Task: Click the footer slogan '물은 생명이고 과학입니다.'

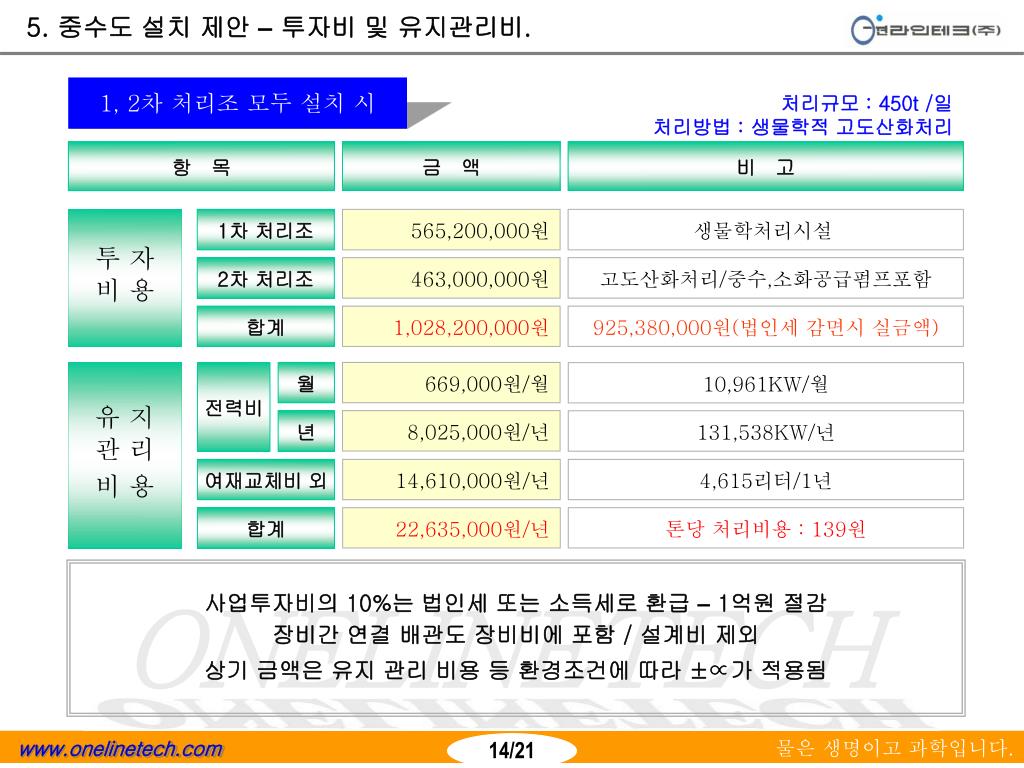Action: pos(894,748)
